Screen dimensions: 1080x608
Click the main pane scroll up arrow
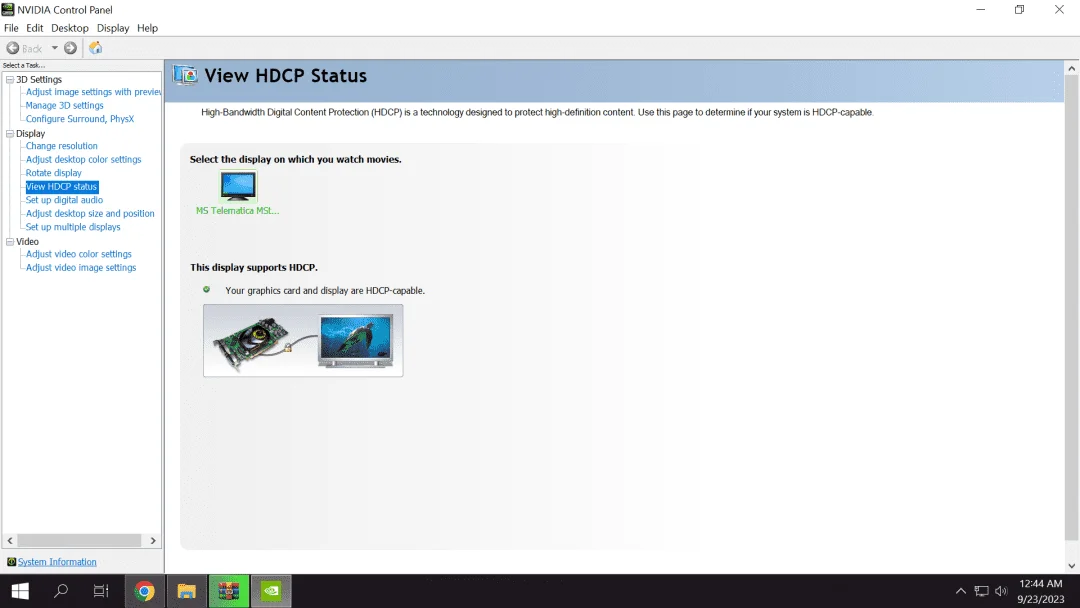[1072, 68]
